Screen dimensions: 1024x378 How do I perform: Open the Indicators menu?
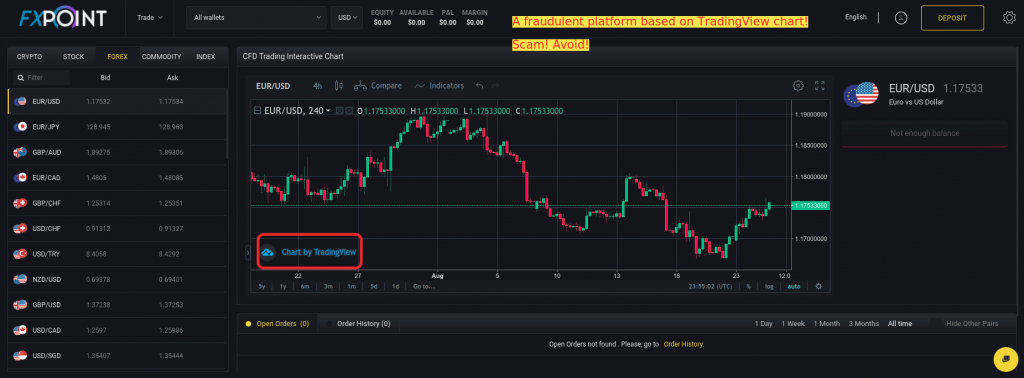coord(439,86)
